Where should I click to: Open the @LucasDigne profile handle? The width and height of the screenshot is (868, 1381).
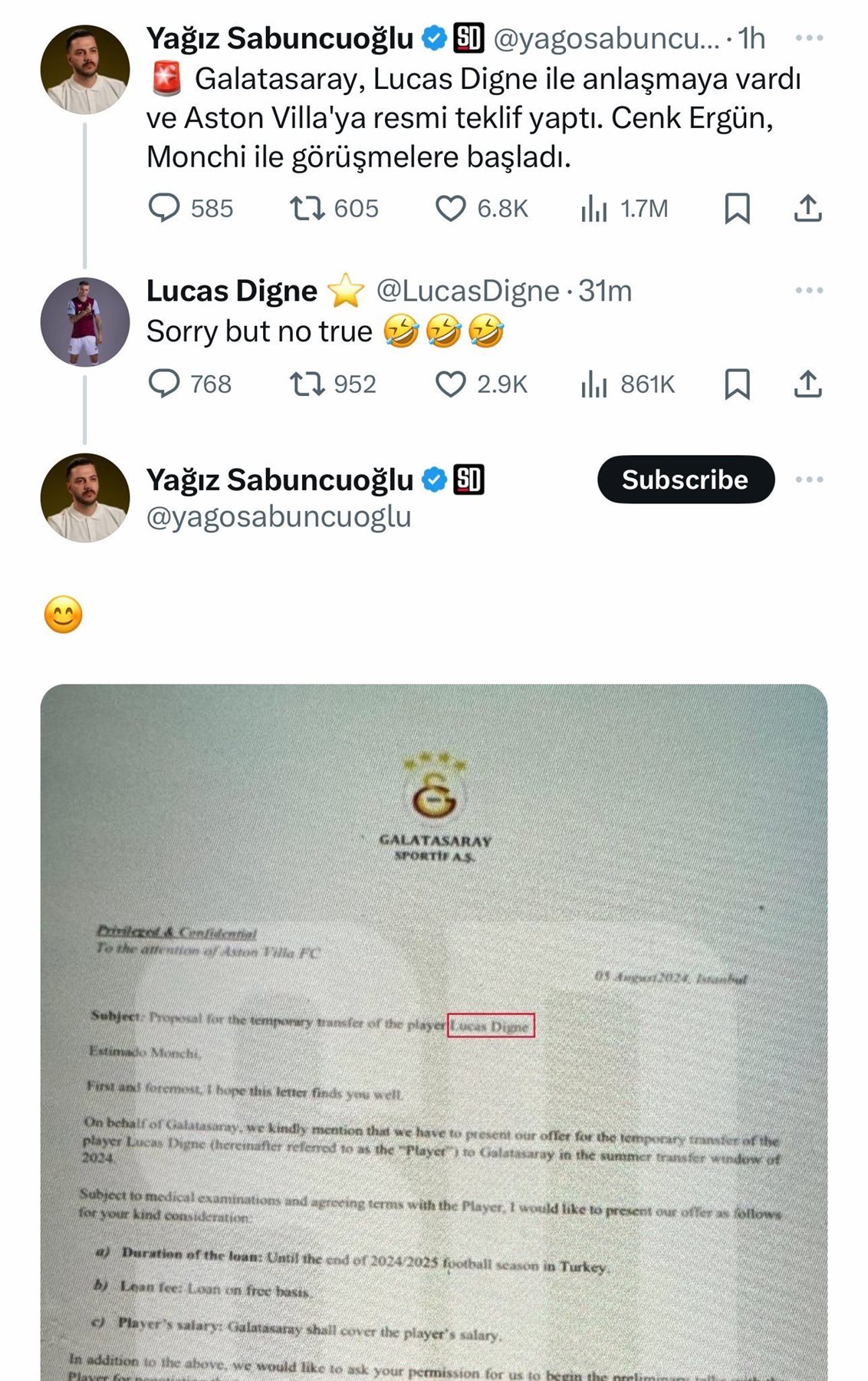pos(467,291)
